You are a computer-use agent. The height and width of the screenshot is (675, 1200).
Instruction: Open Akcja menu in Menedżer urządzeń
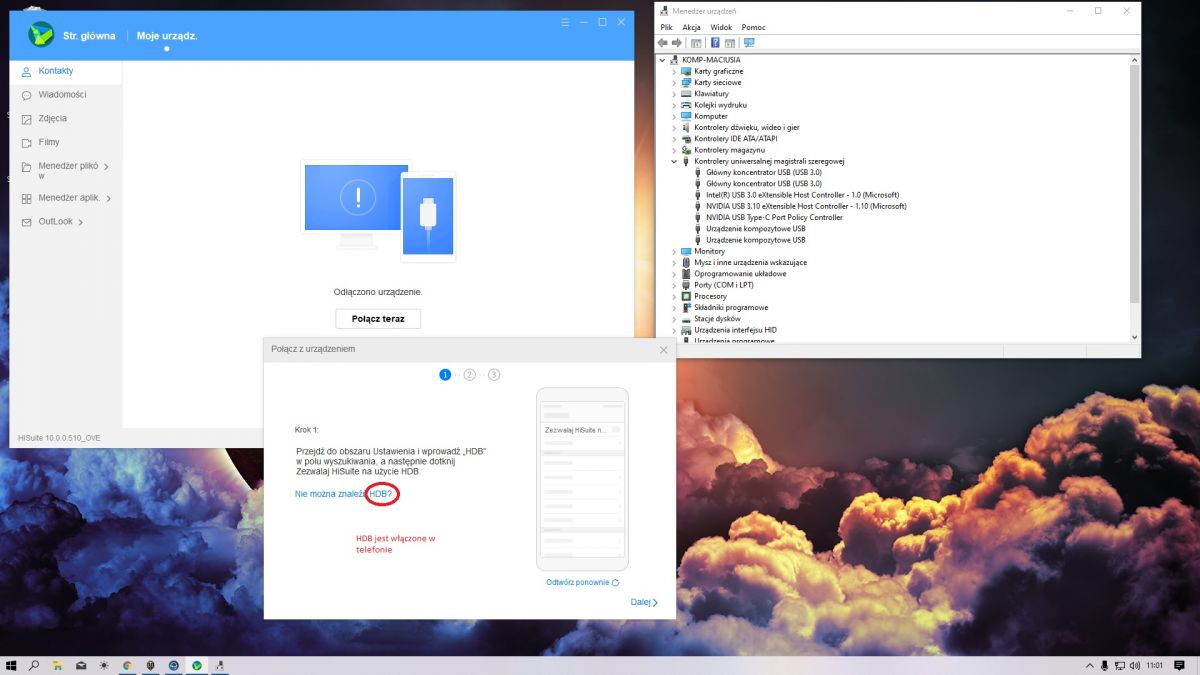click(691, 27)
